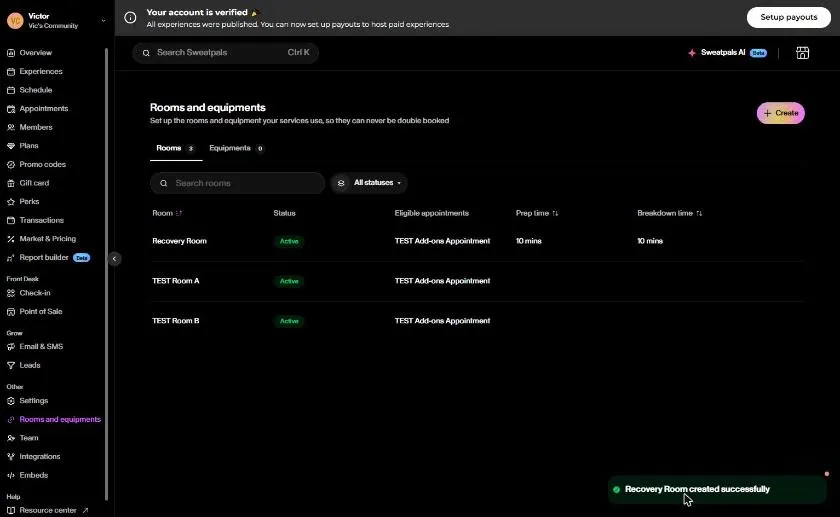Switch to the Equipments tab
This screenshot has width=840, height=517.
pos(236,148)
